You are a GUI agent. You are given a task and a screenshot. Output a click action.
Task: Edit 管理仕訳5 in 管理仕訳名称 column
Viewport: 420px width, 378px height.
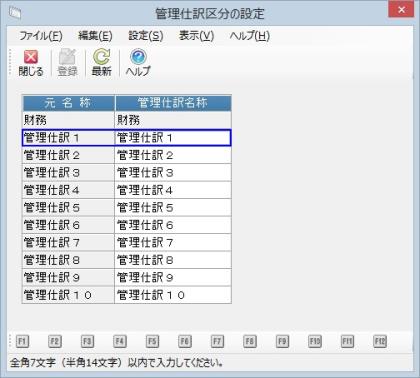tap(173, 208)
